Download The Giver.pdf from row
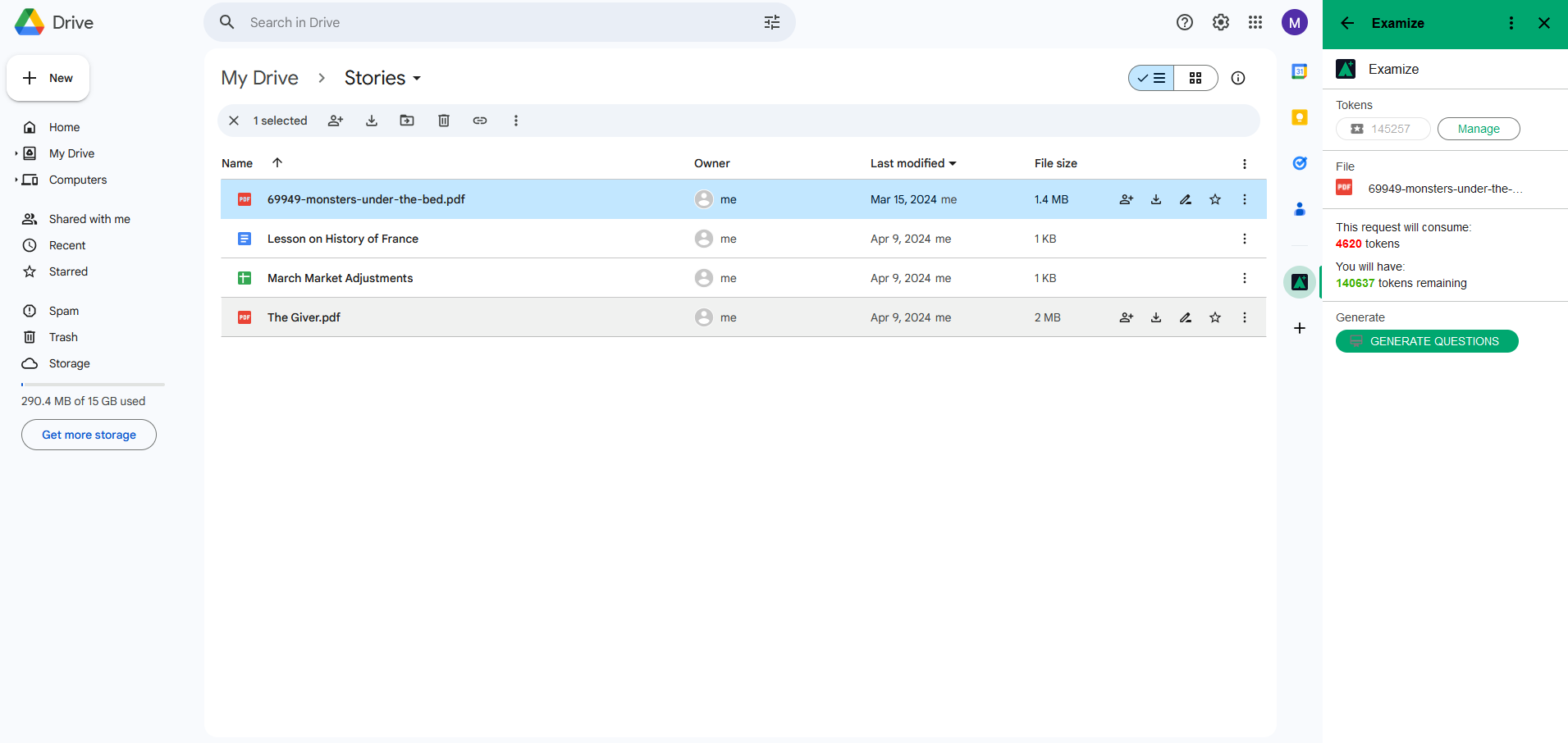Image resolution: width=1568 pixels, height=743 pixels. coord(1156,317)
